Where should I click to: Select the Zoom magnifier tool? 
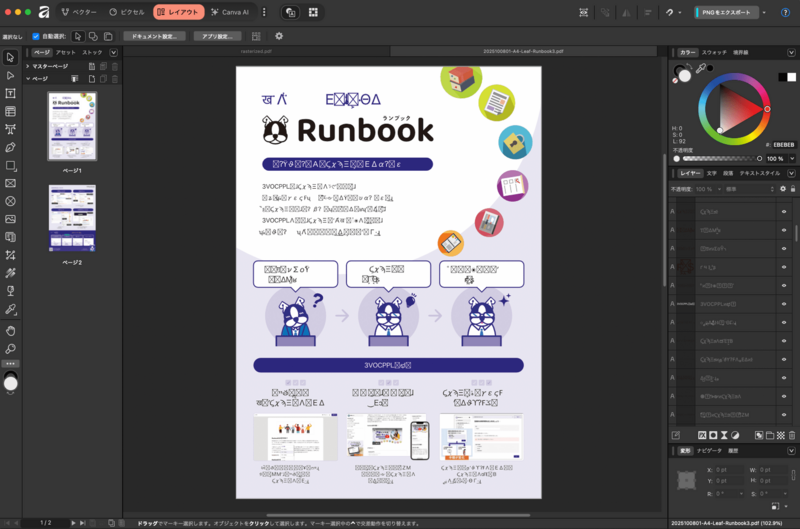click(x=10, y=349)
